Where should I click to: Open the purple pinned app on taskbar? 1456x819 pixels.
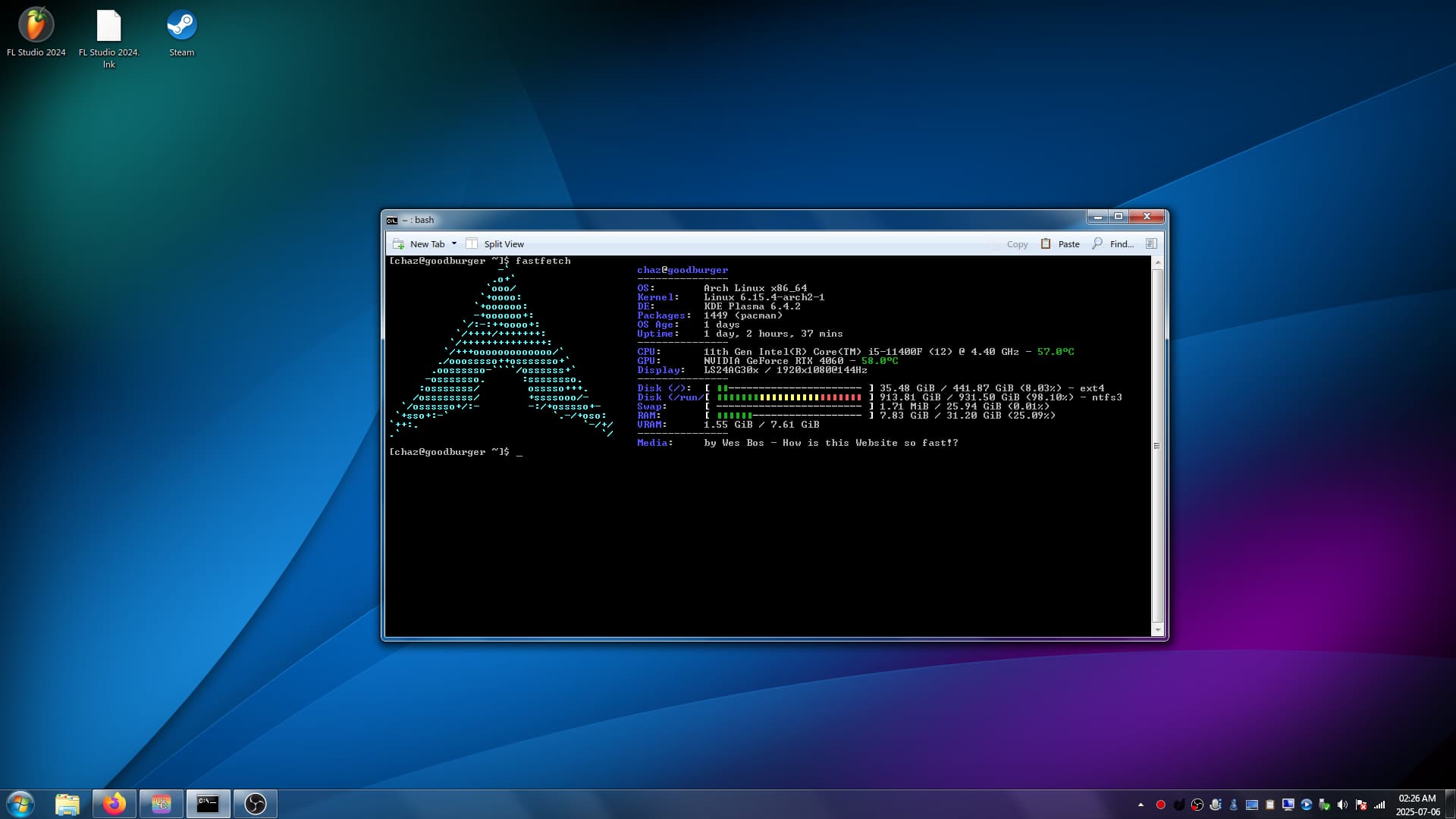pyautogui.click(x=162, y=804)
